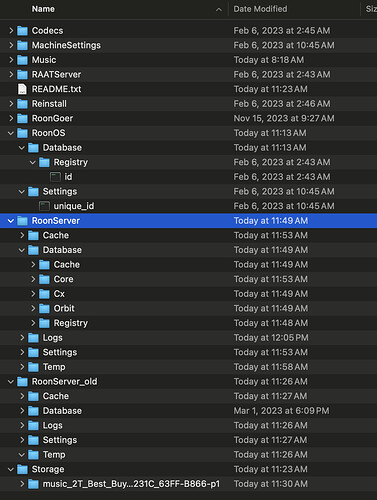Select the Reinstall folder row

pos(188,104)
